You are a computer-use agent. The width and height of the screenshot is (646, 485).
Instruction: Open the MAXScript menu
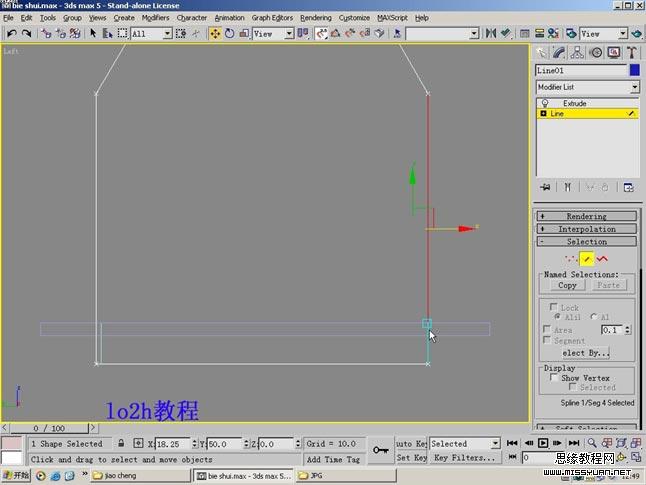point(392,18)
